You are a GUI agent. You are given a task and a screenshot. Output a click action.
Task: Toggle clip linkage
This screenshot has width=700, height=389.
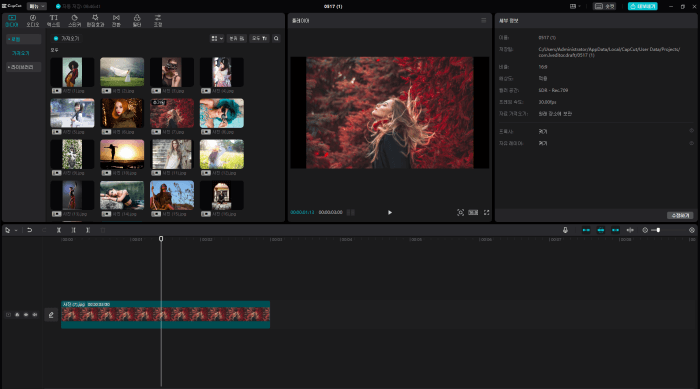coord(615,230)
